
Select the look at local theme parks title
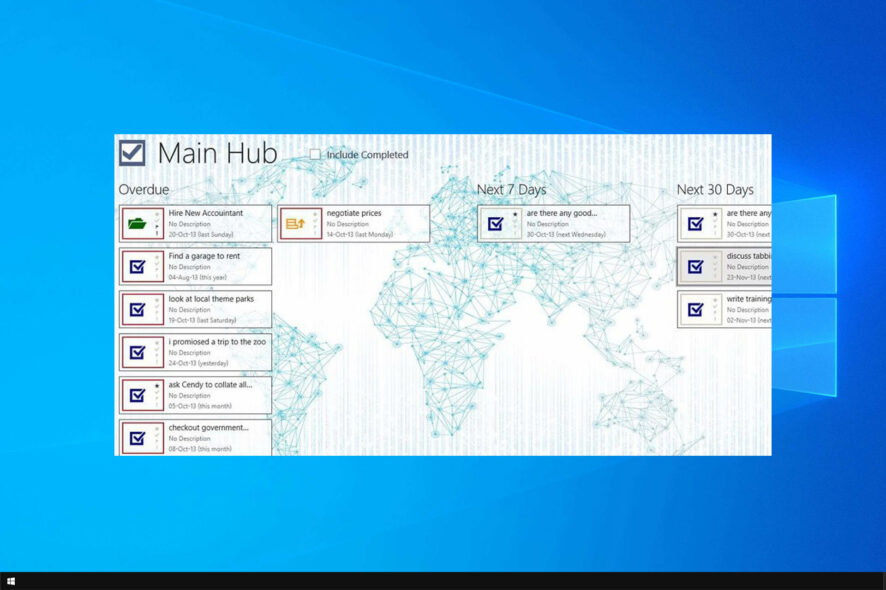[211, 299]
